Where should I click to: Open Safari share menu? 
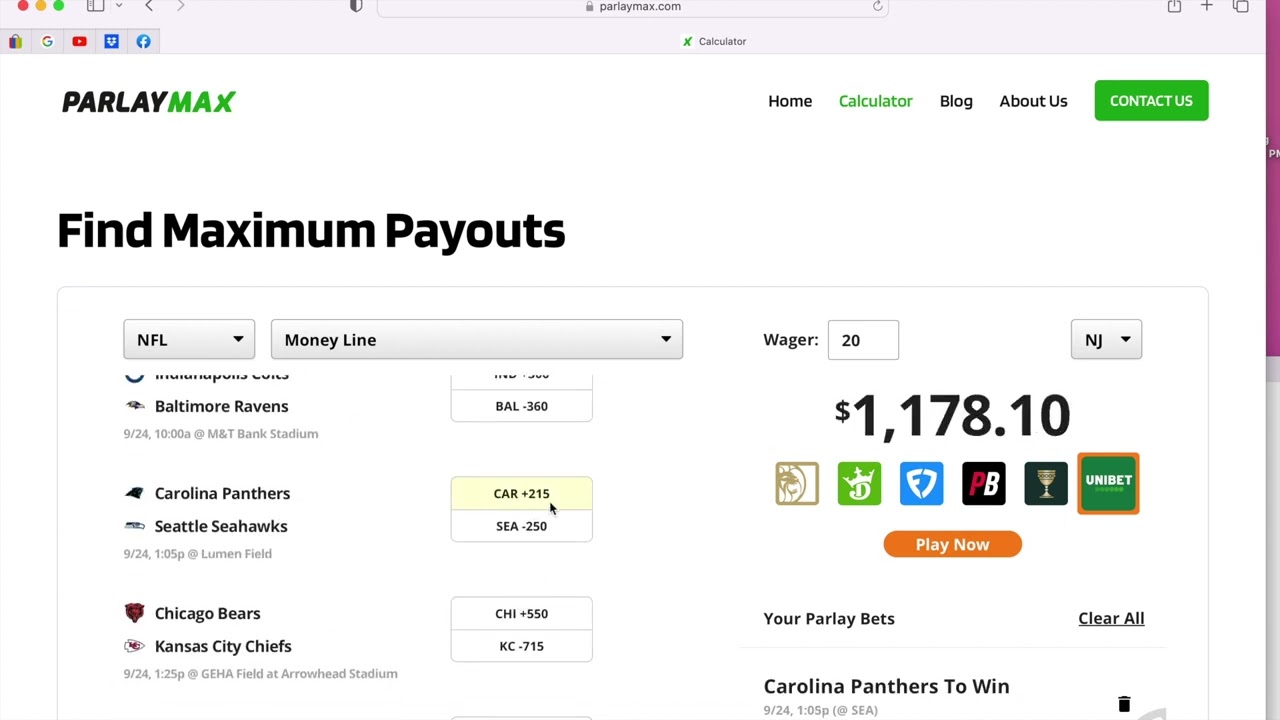(1174, 6)
